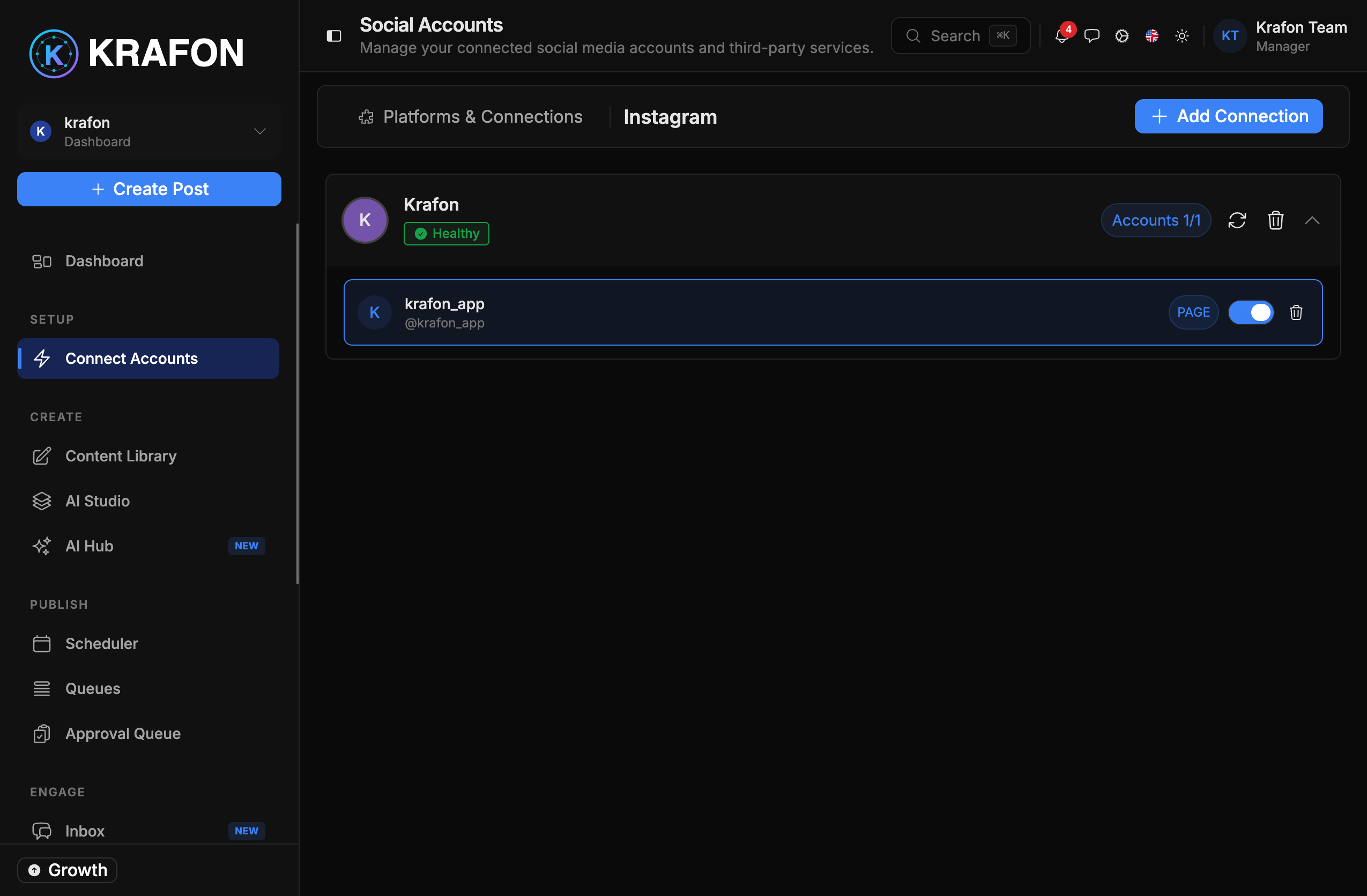The height and width of the screenshot is (896, 1367).
Task: Click the Instagram breadcrumb title
Action: 670,117
